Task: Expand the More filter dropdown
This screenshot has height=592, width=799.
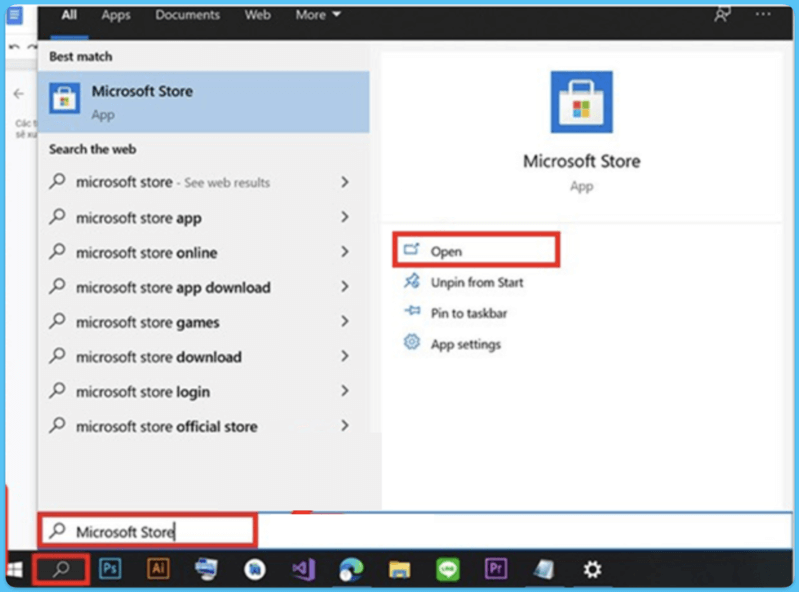Action: click(x=318, y=15)
